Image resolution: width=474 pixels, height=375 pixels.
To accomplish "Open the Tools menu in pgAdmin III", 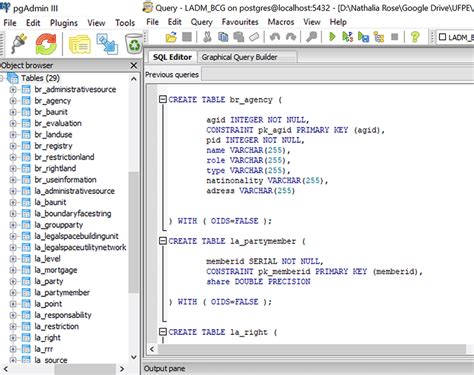I will tap(125, 23).
